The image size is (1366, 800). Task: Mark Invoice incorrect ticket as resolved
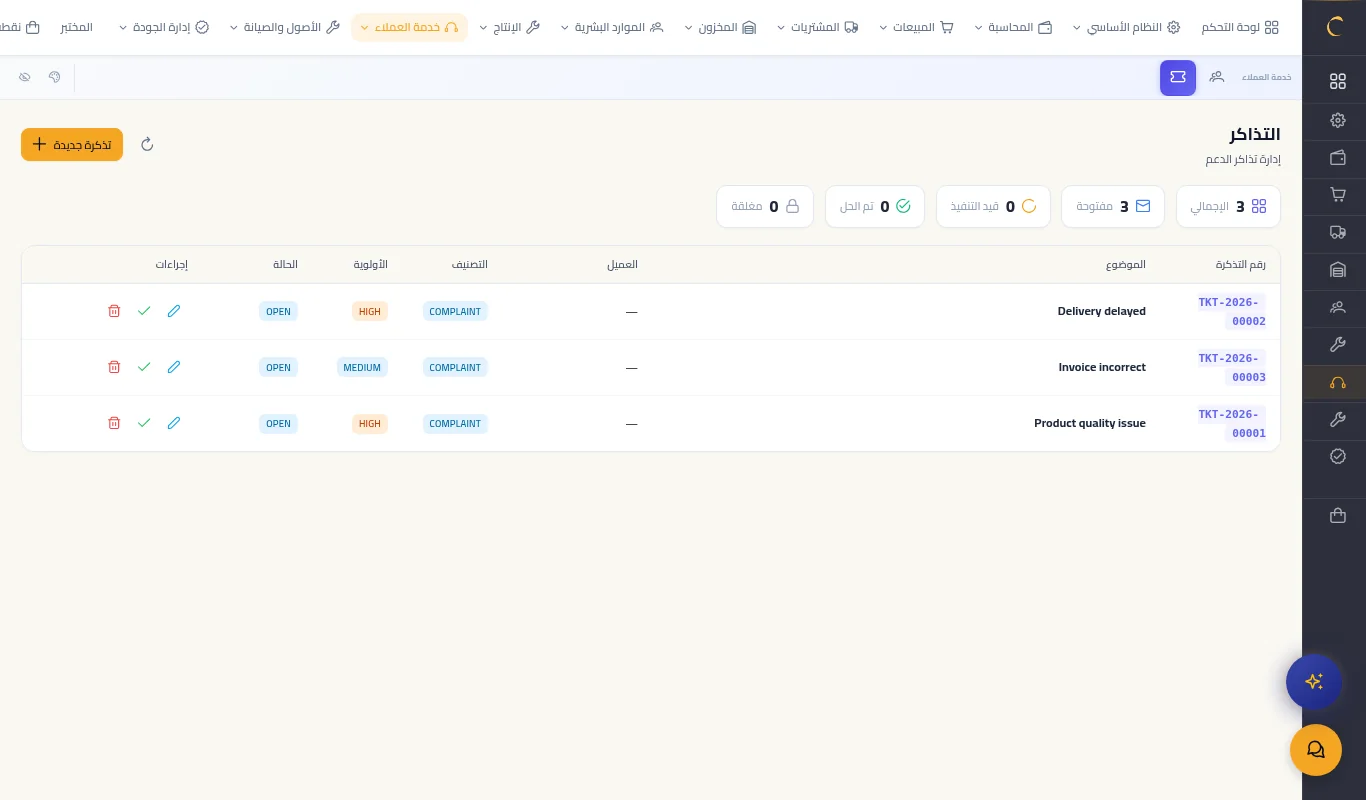click(144, 367)
